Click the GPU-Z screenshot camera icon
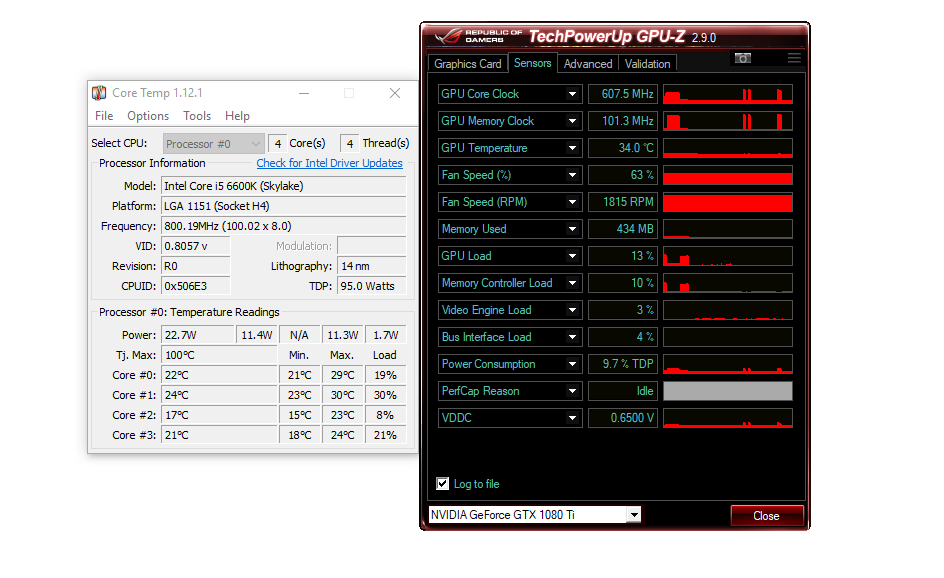Image resolution: width=944 pixels, height=578 pixels. pyautogui.click(x=742, y=58)
